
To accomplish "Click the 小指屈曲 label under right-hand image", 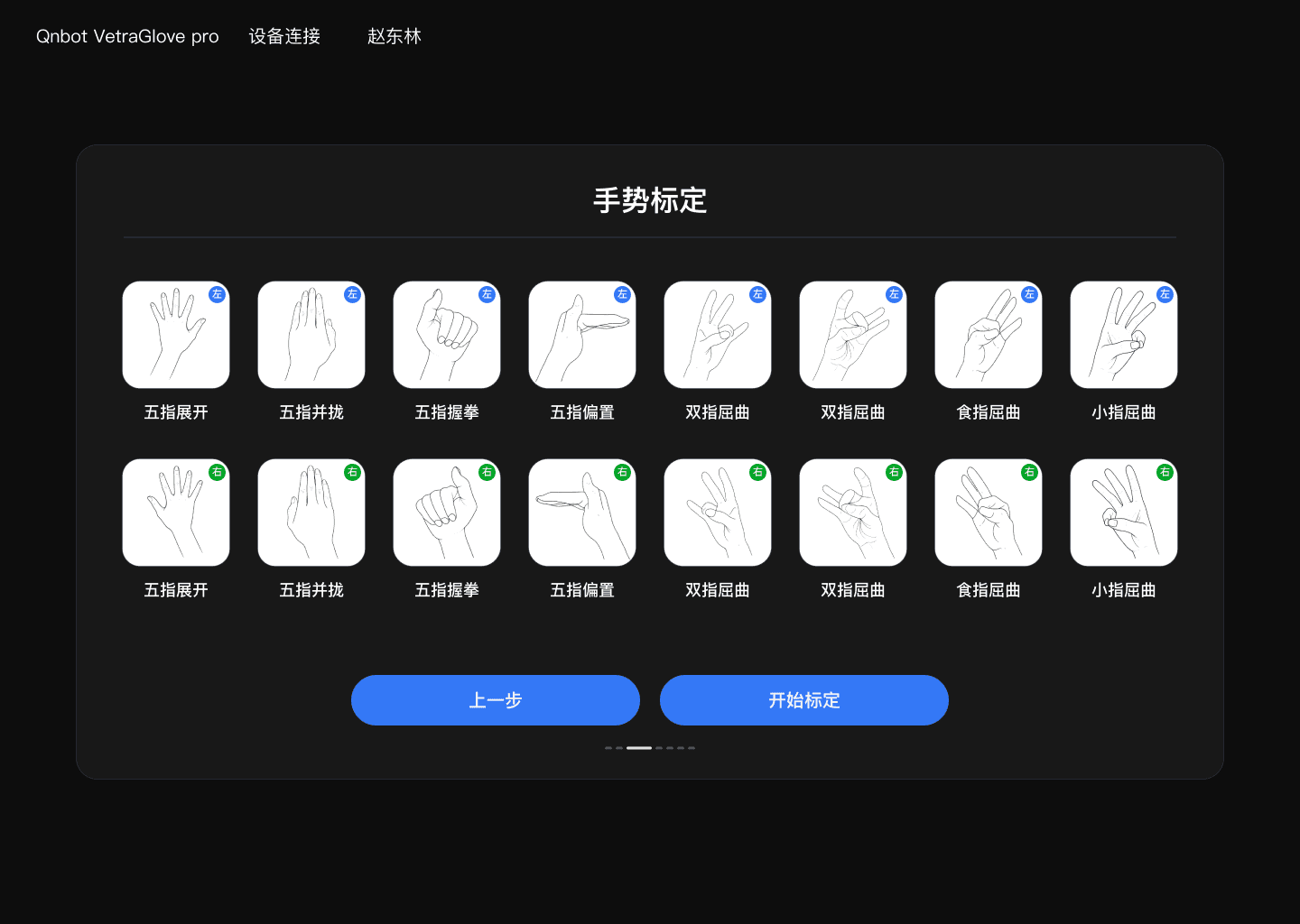I will 1124,590.
